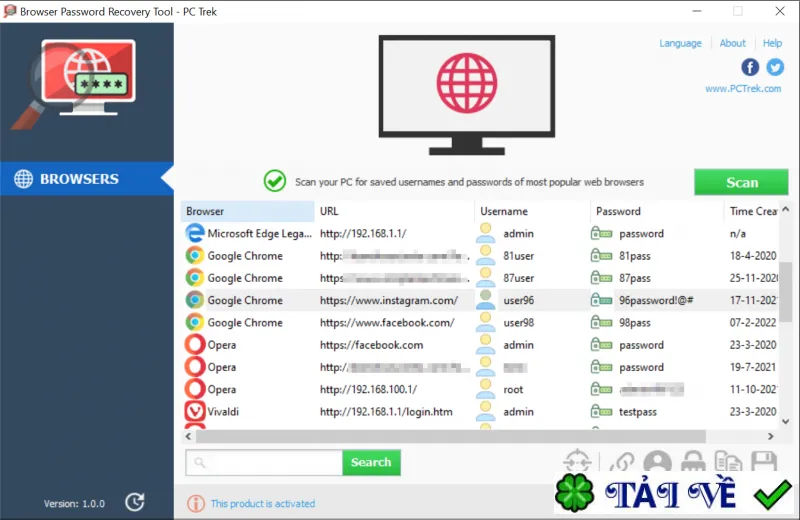This screenshot has height=520, width=800.
Task: Visit the www.PCTrek.com link
Action: (x=743, y=89)
